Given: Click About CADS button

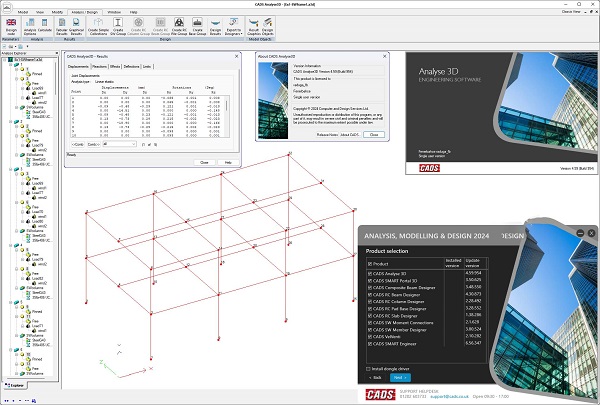Looking at the screenshot, I should (350, 135).
